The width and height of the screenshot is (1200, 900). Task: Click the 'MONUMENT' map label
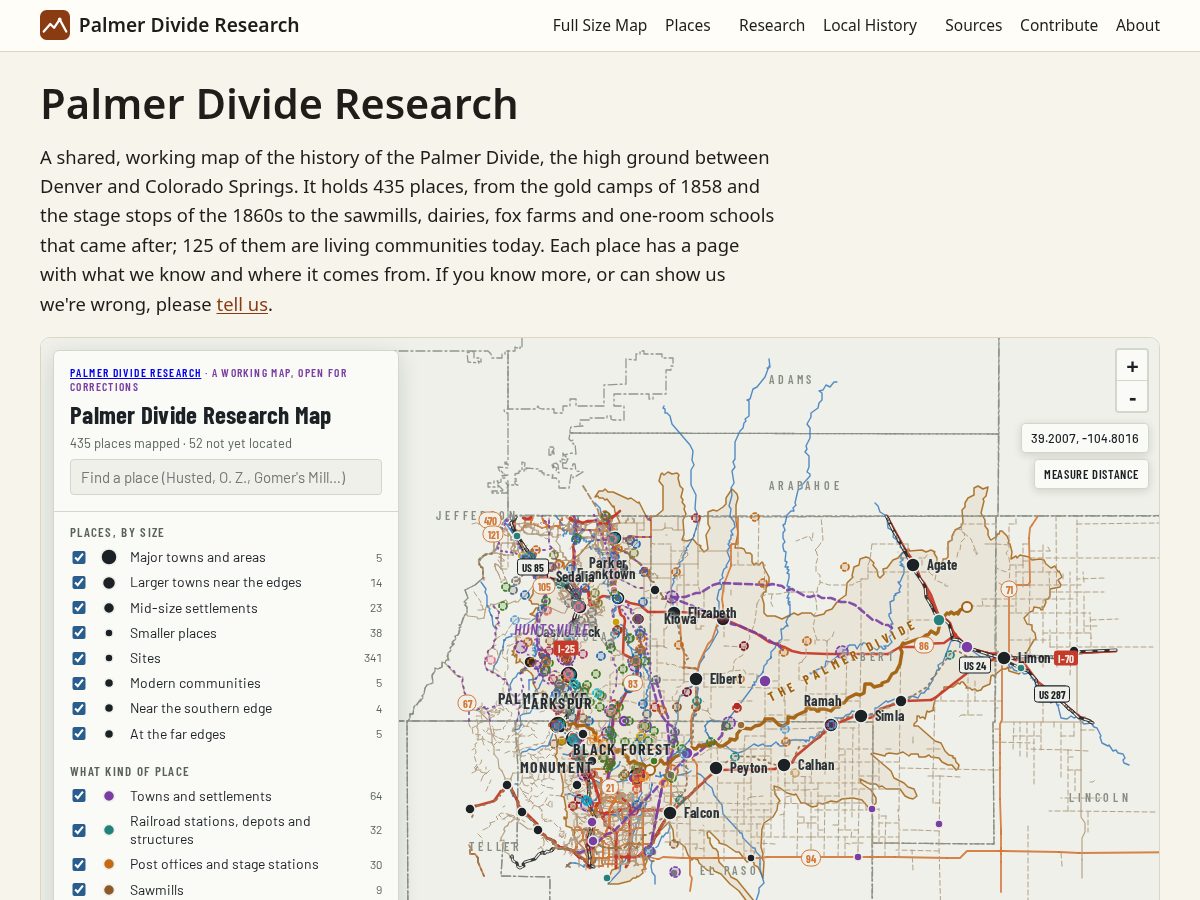click(555, 768)
